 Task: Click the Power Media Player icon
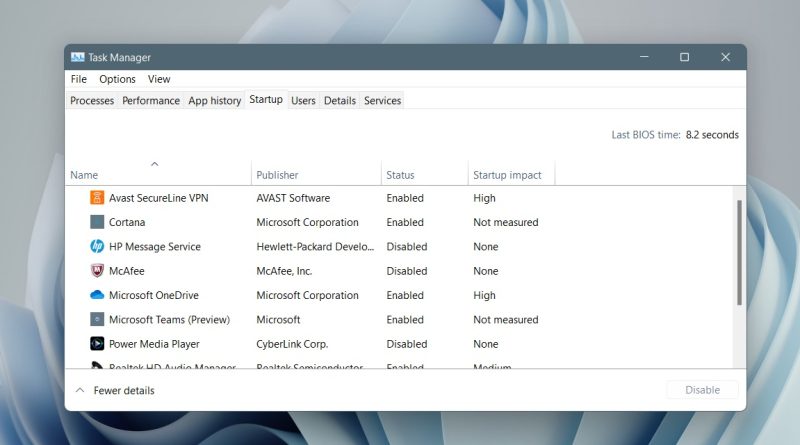(97, 343)
